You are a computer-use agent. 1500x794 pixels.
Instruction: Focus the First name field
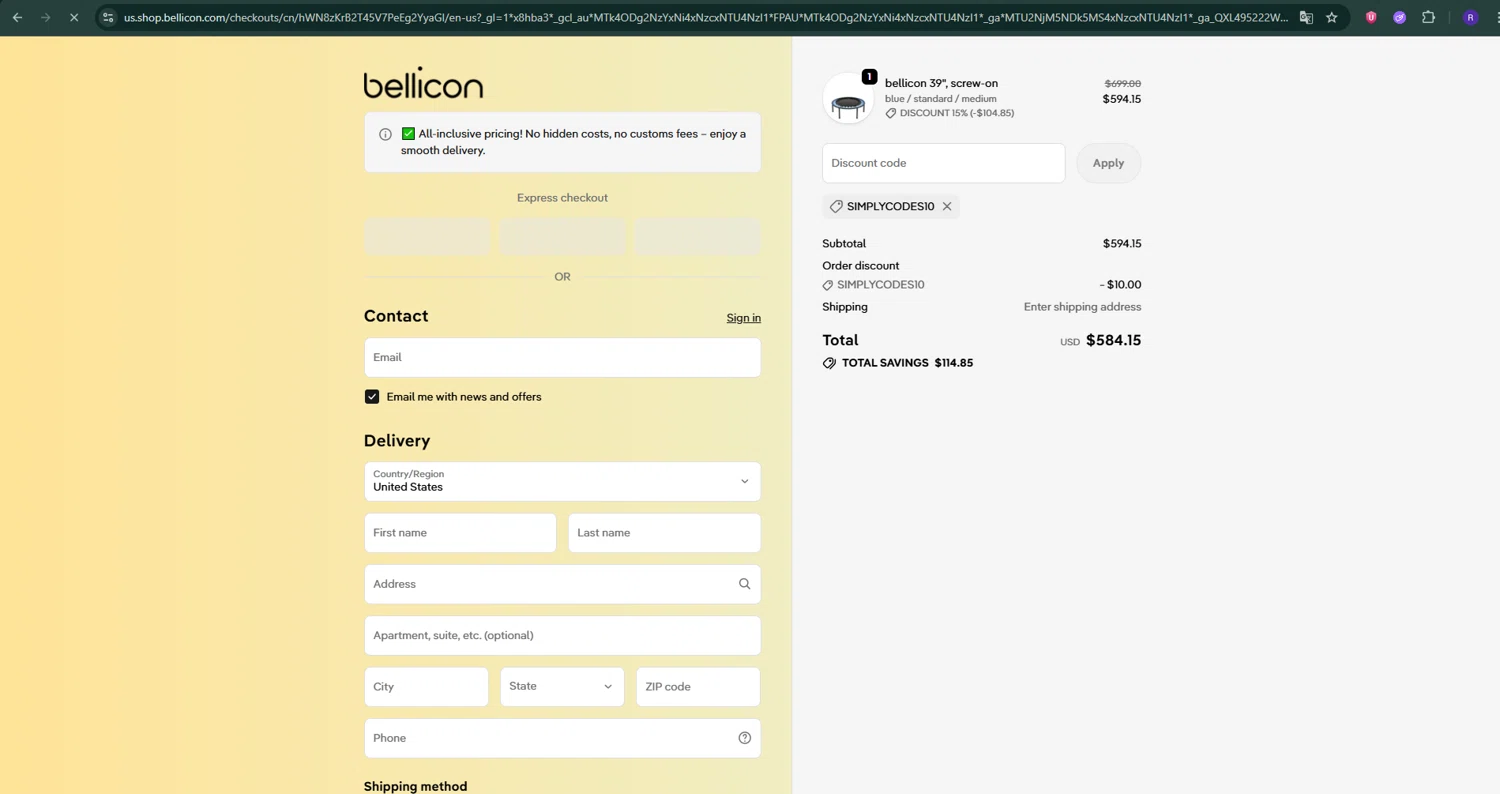tap(460, 533)
